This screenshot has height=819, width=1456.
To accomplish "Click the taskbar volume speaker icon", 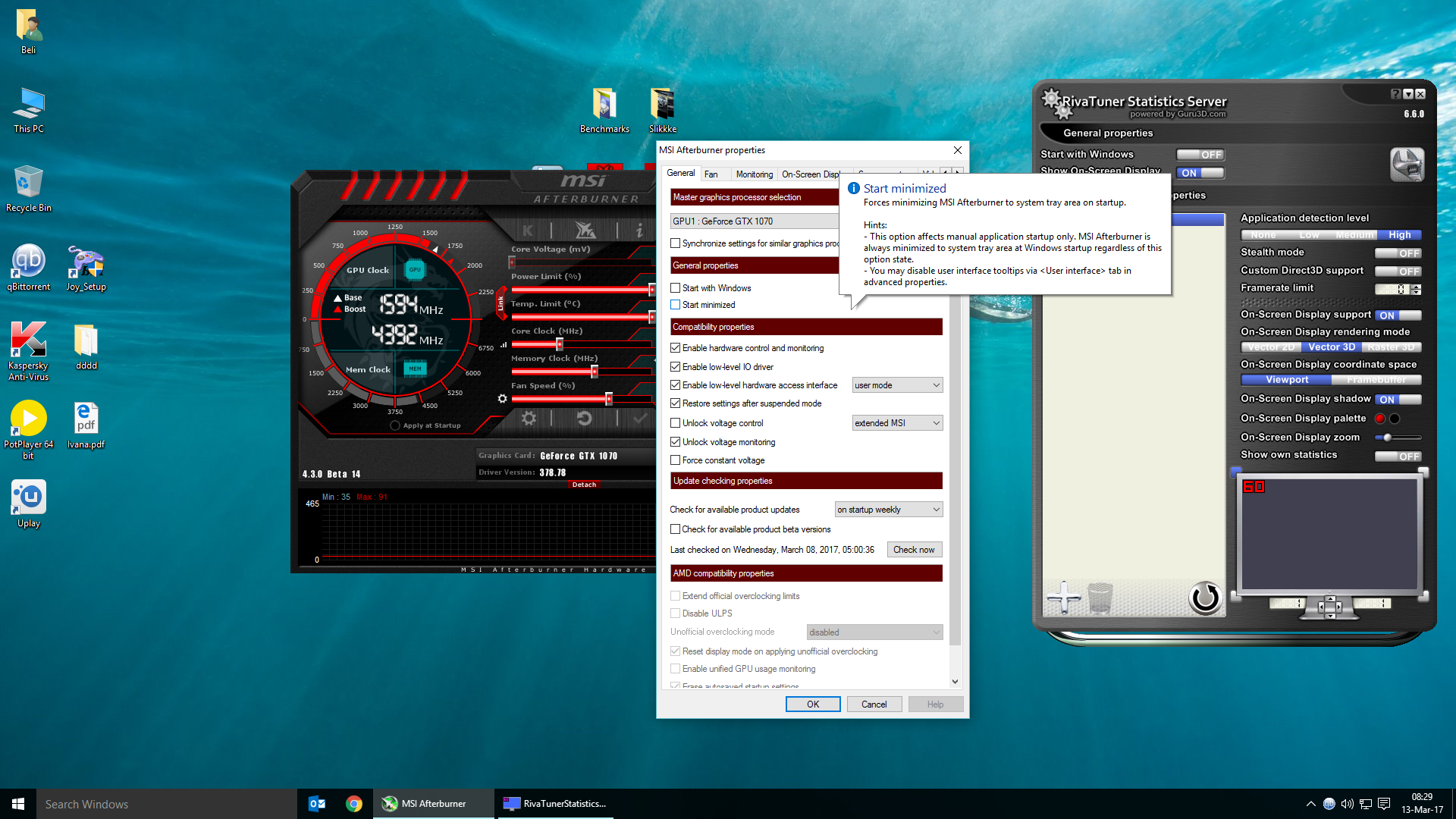I will [1347, 804].
